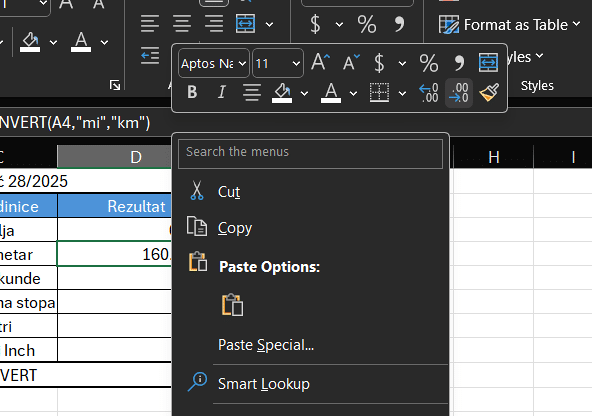The image size is (592, 416).
Task: Click the Rezultat header cell
Action: [114, 206]
